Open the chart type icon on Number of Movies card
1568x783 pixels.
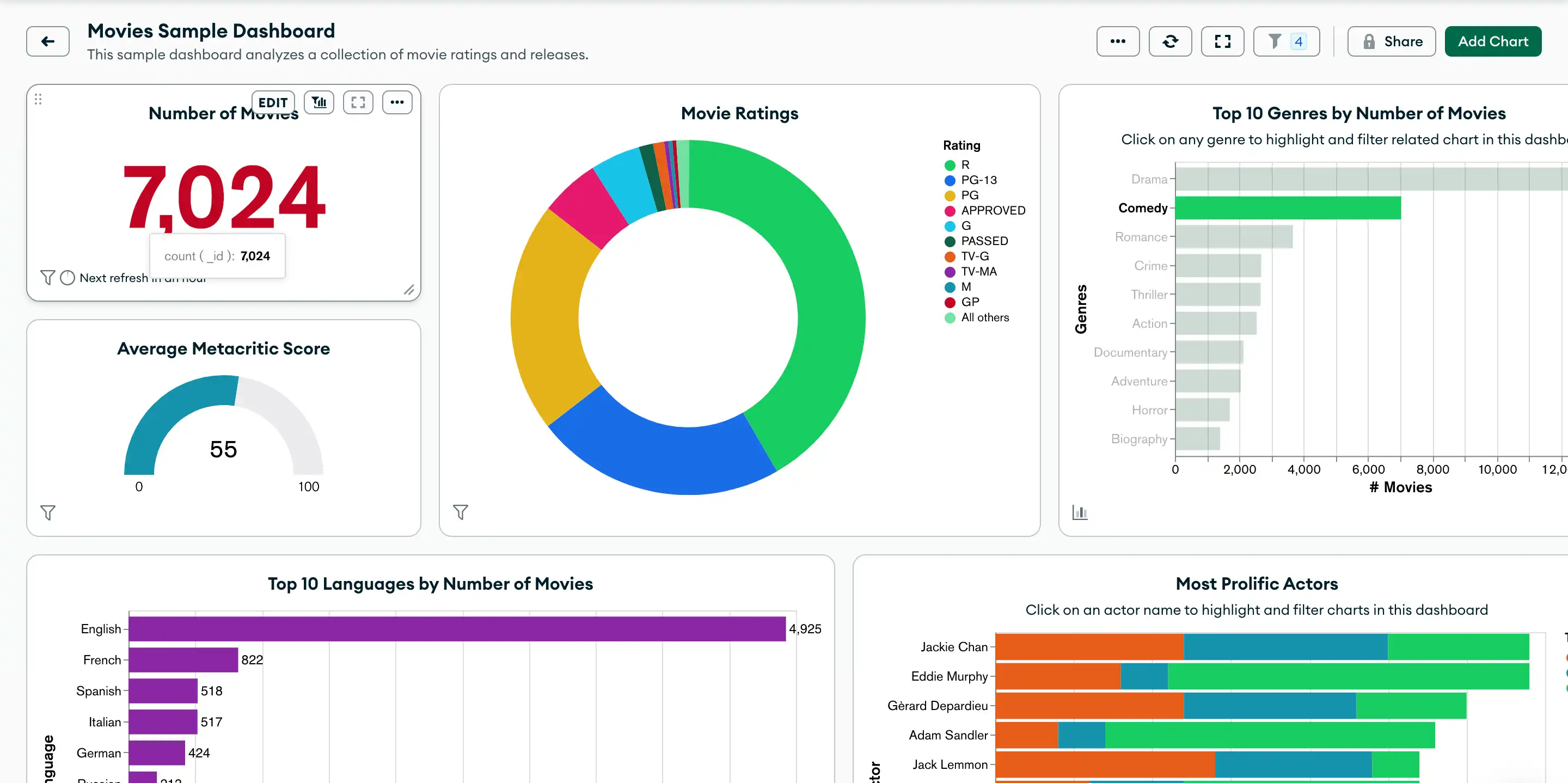tap(319, 102)
